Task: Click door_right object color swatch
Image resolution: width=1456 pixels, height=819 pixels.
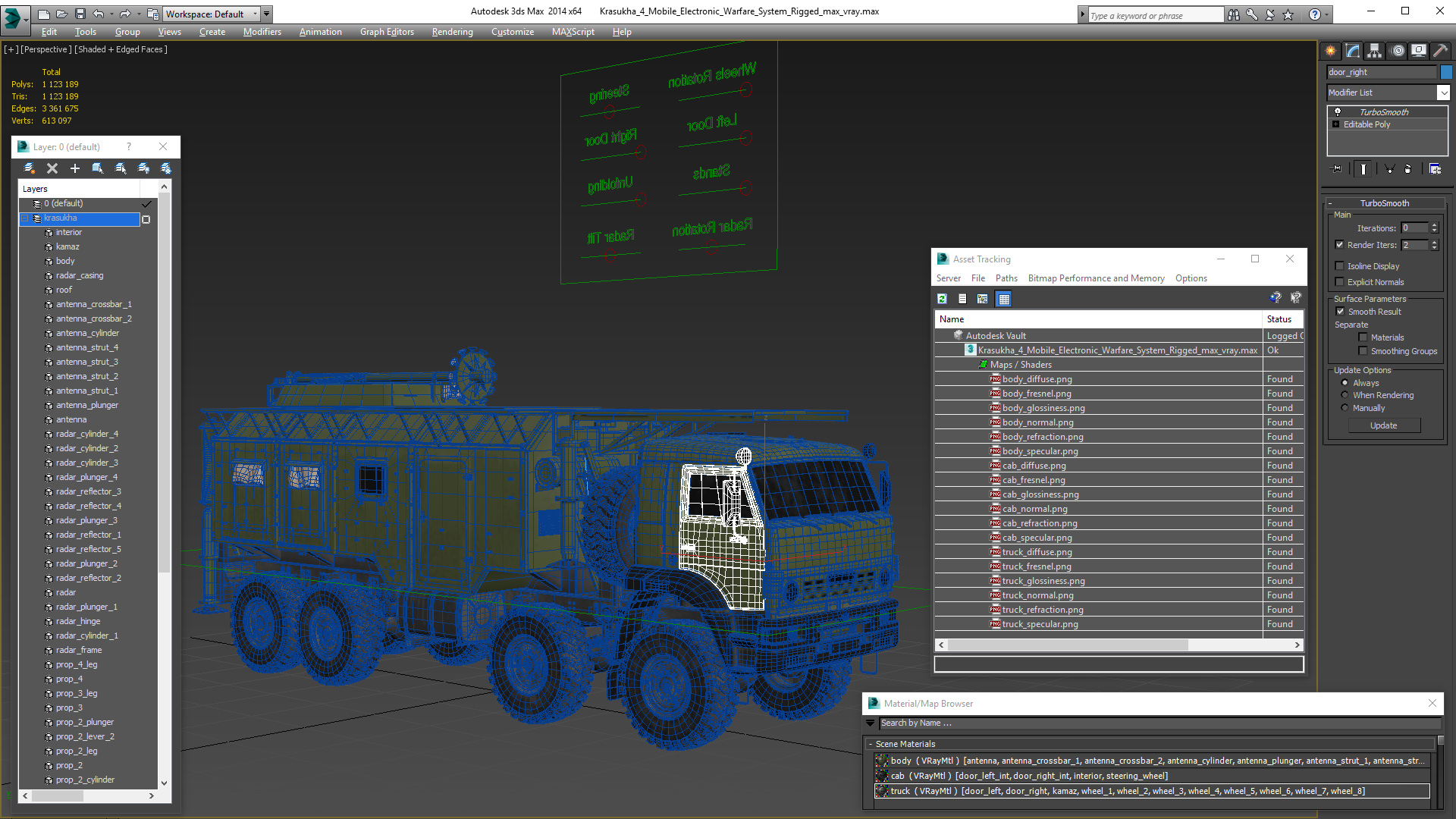Action: 1446,72
